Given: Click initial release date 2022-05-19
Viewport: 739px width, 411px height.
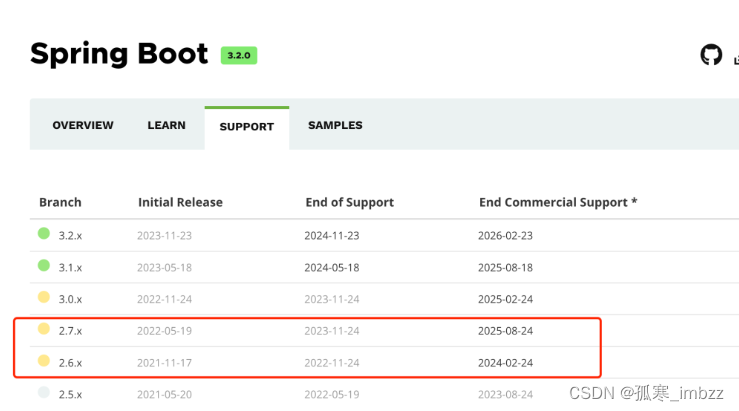Looking at the screenshot, I should pos(164,331).
